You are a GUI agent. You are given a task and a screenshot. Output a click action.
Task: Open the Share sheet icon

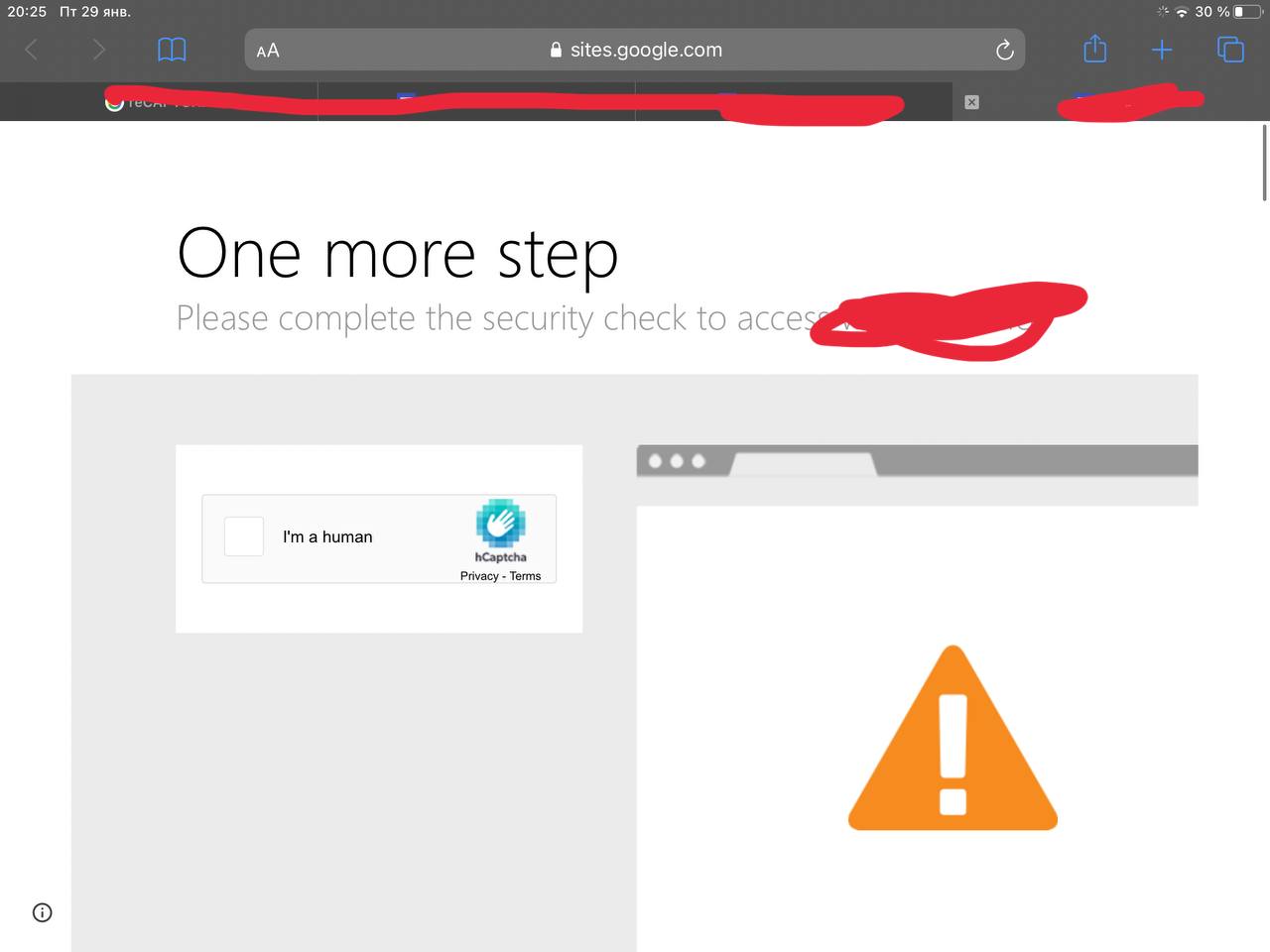click(x=1094, y=48)
